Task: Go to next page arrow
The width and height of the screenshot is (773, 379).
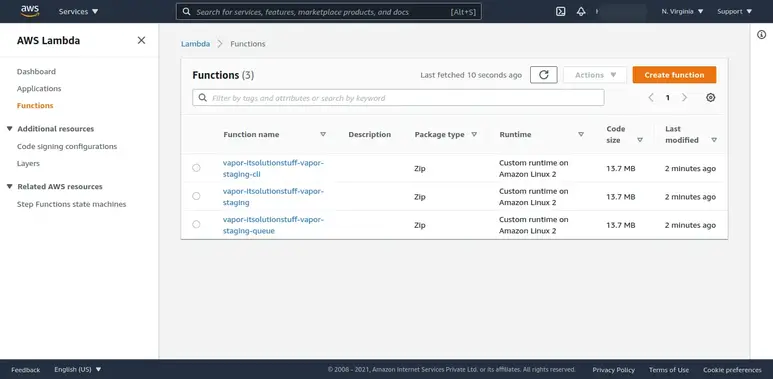Action: (684, 98)
